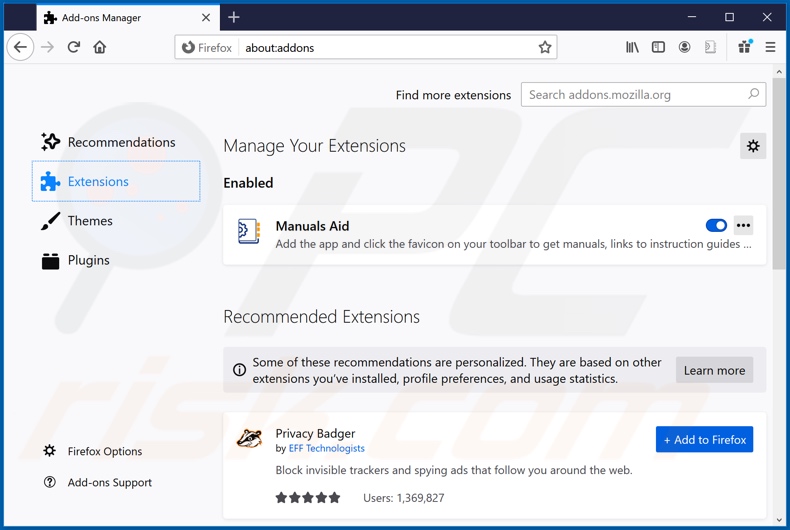Open the Library bookmarks icon
790x530 pixels.
click(x=632, y=47)
